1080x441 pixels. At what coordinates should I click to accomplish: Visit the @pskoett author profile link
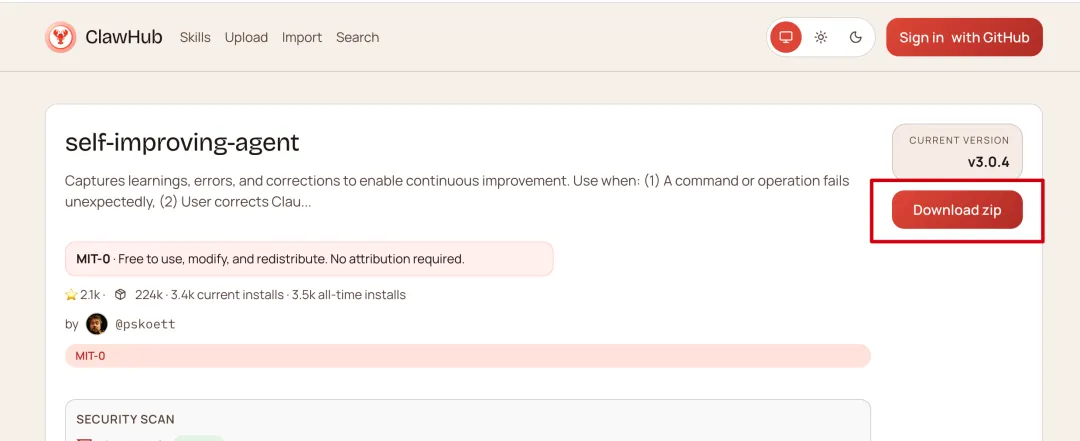145,325
